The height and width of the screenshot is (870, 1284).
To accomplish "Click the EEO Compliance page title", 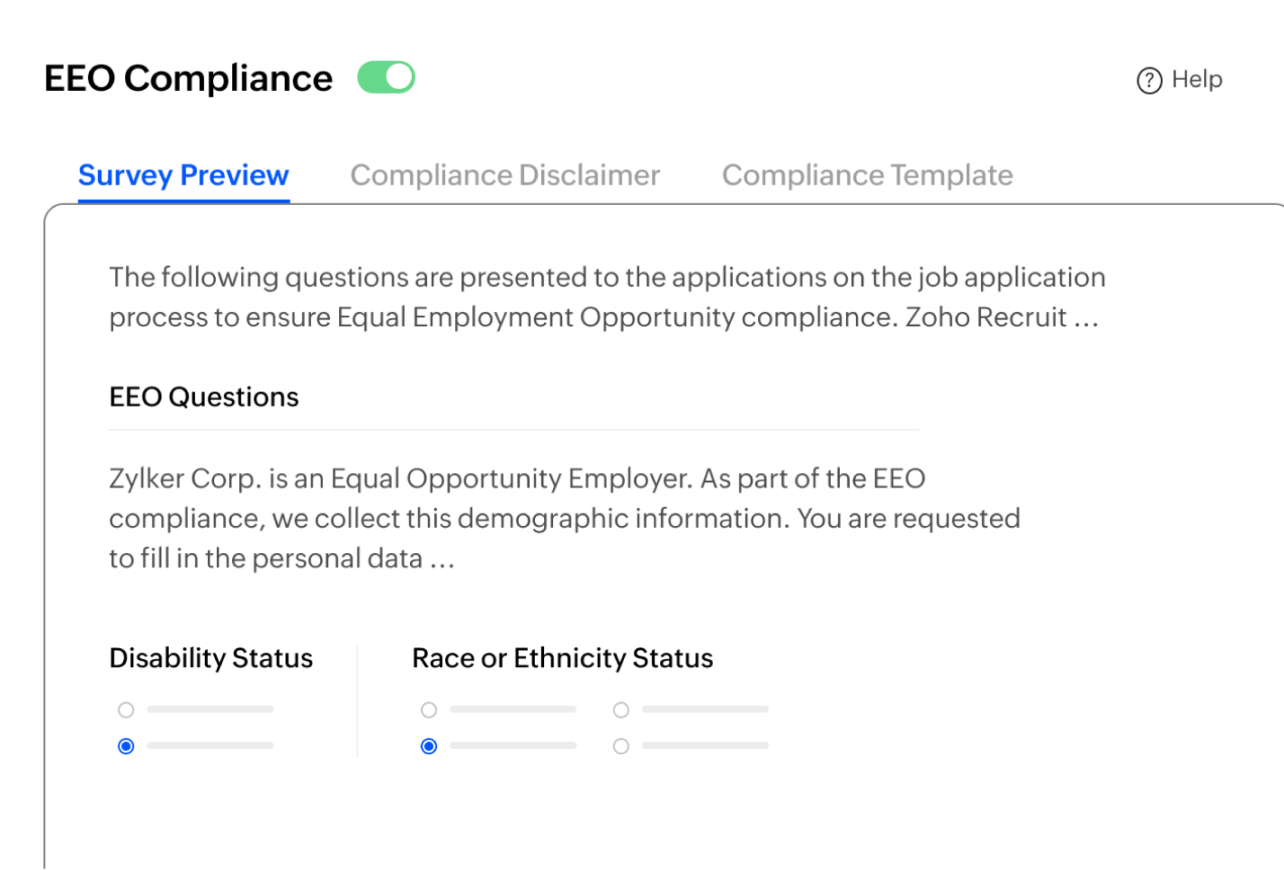I will tap(188, 78).
